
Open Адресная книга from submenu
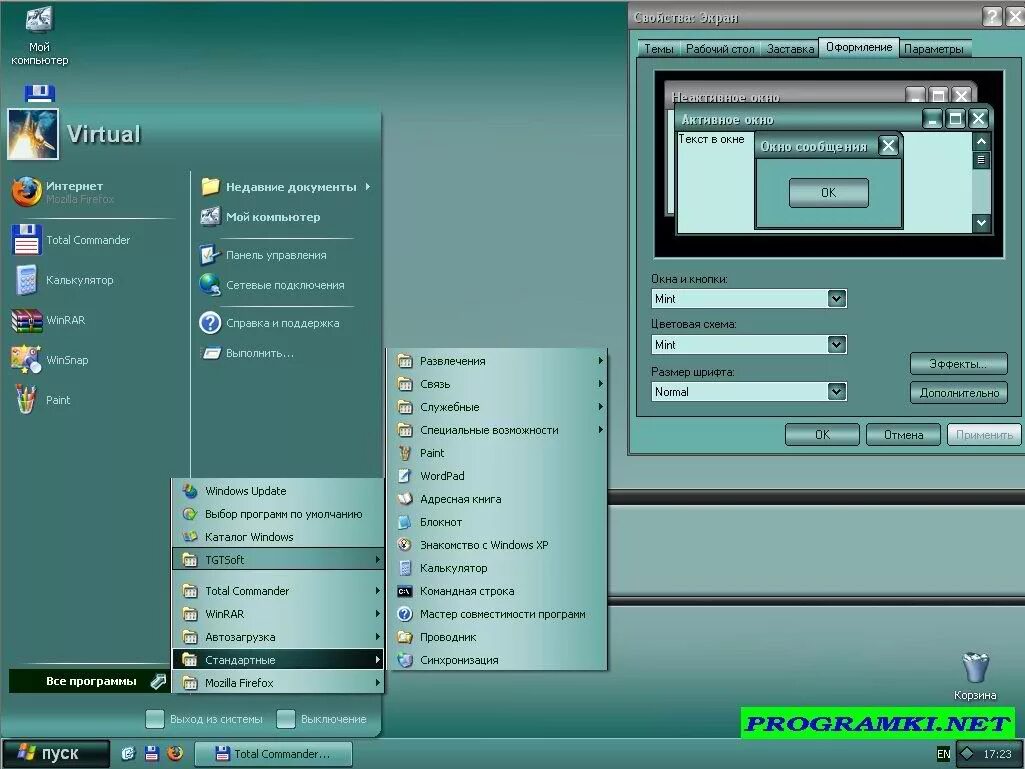pyautogui.click(x=497, y=499)
